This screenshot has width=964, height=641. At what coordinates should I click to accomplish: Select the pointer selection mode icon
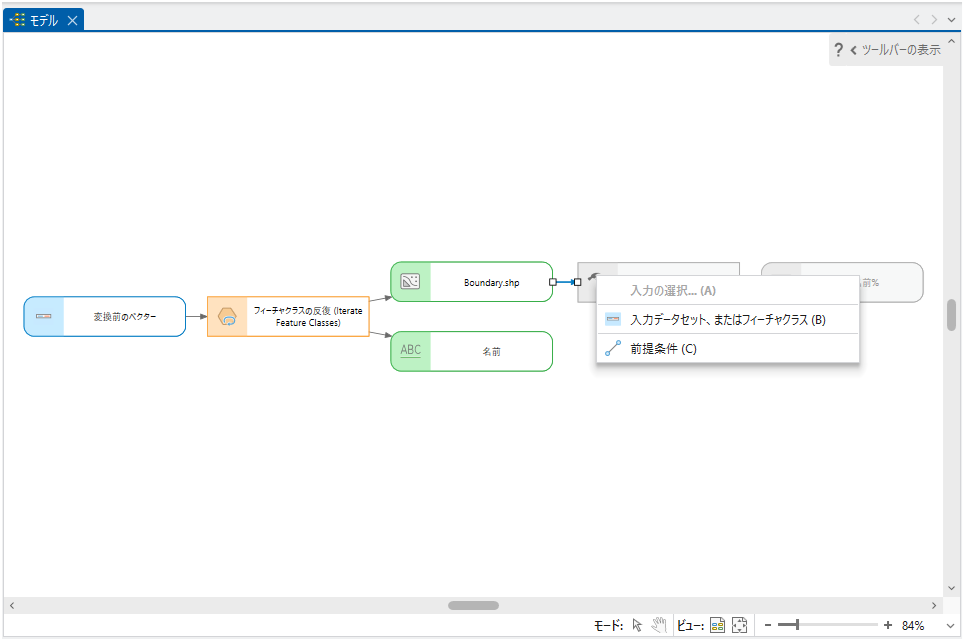pyautogui.click(x=638, y=625)
